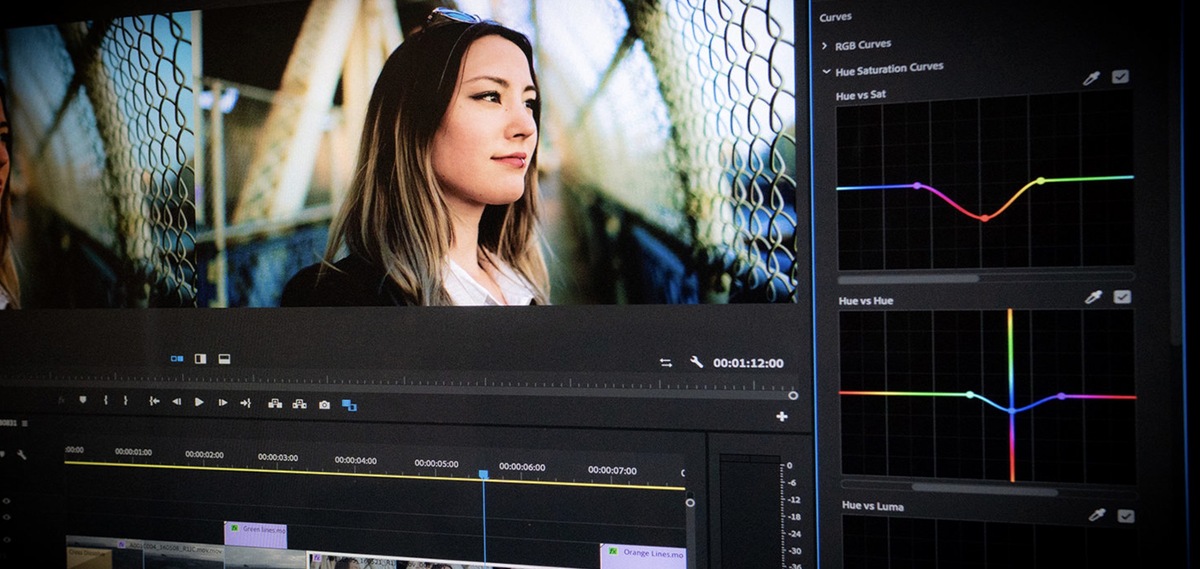The width and height of the screenshot is (1200, 569).
Task: Open timeline wrench display settings
Action: pyautogui.click(x=21, y=454)
